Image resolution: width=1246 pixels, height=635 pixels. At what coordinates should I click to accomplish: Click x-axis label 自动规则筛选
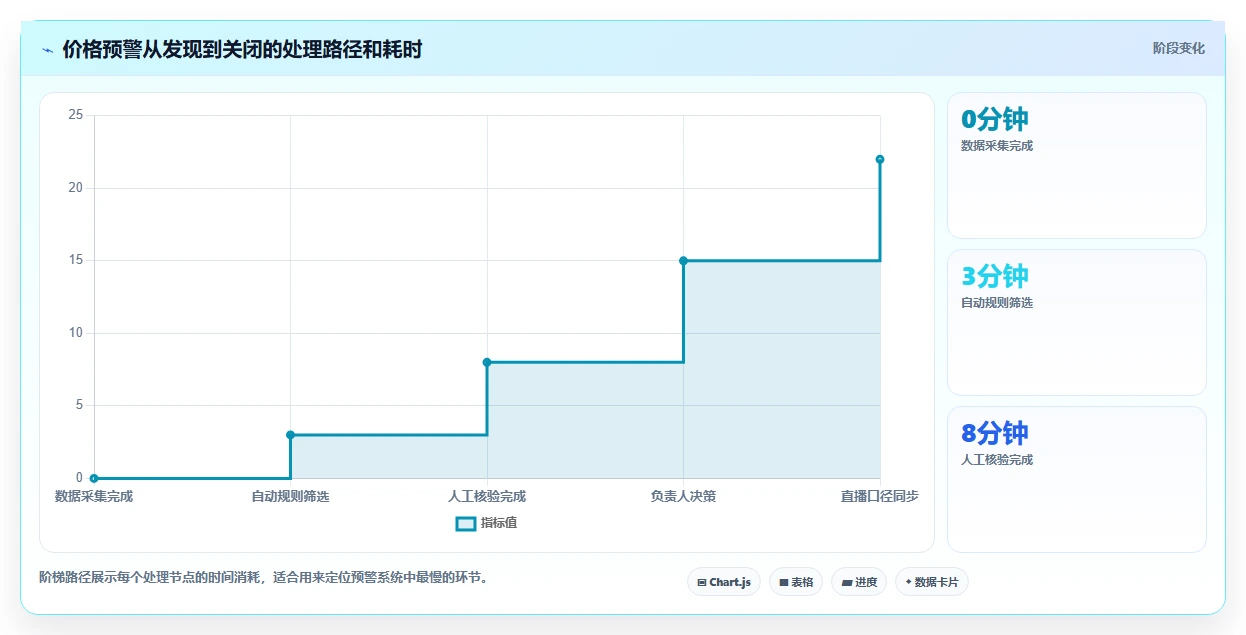[290, 497]
